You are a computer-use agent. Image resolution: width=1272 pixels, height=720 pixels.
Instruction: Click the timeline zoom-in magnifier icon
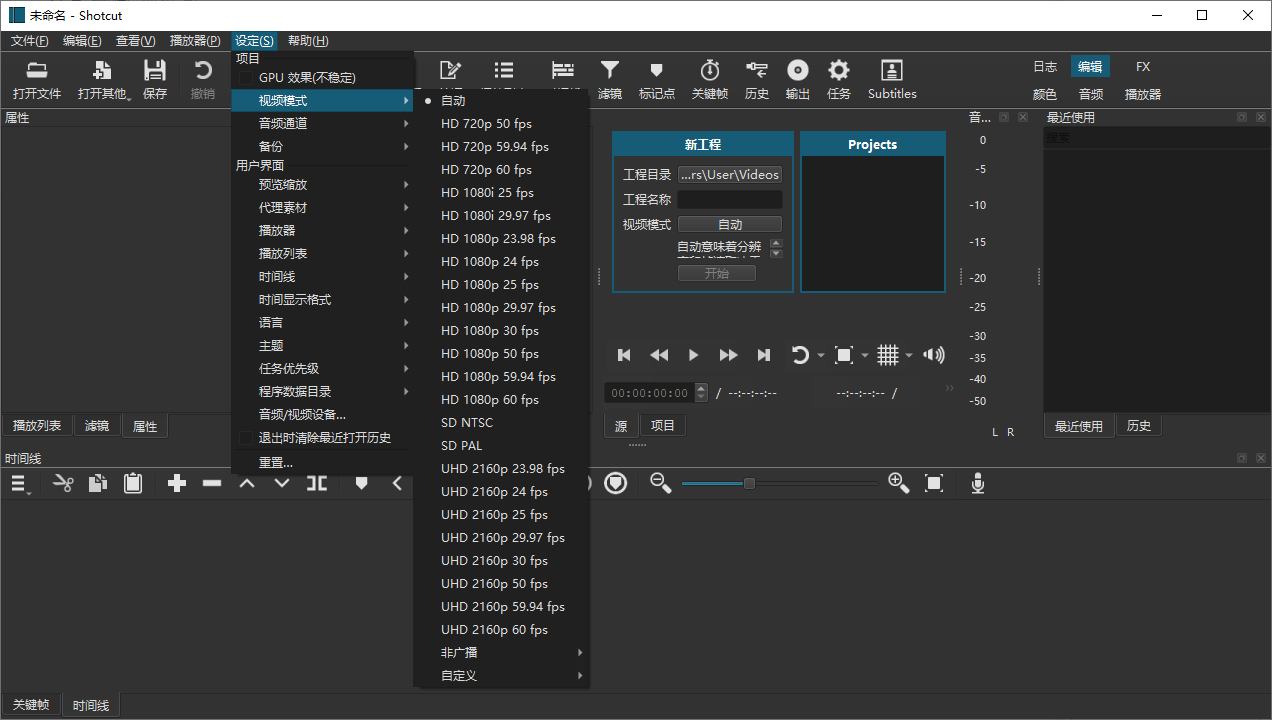click(x=898, y=484)
